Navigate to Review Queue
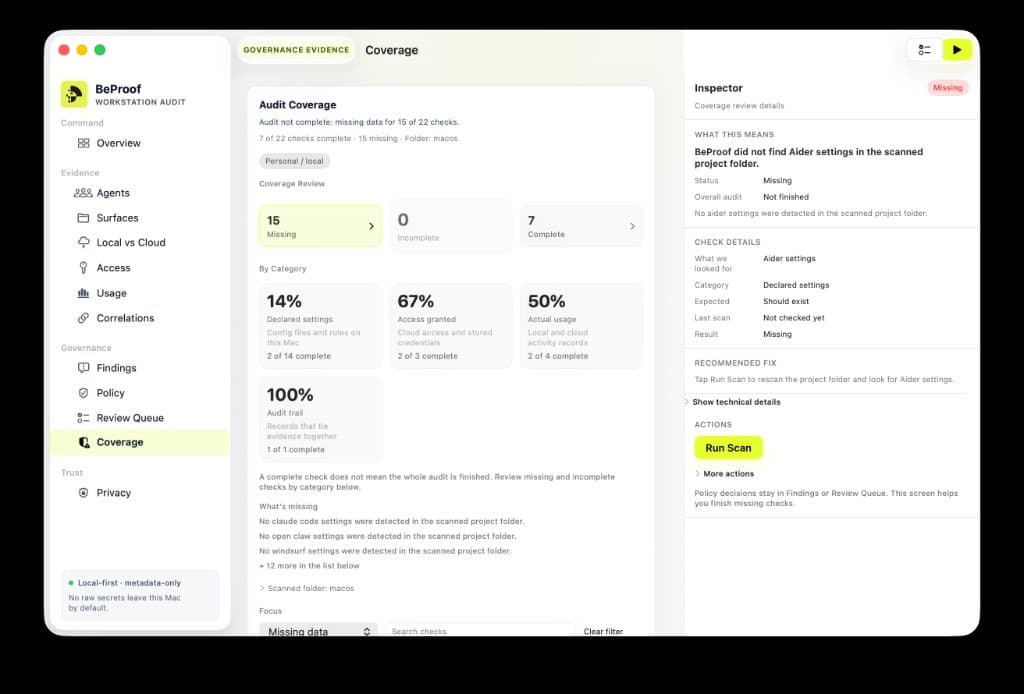The height and width of the screenshot is (694, 1024). pyautogui.click(x=140, y=418)
